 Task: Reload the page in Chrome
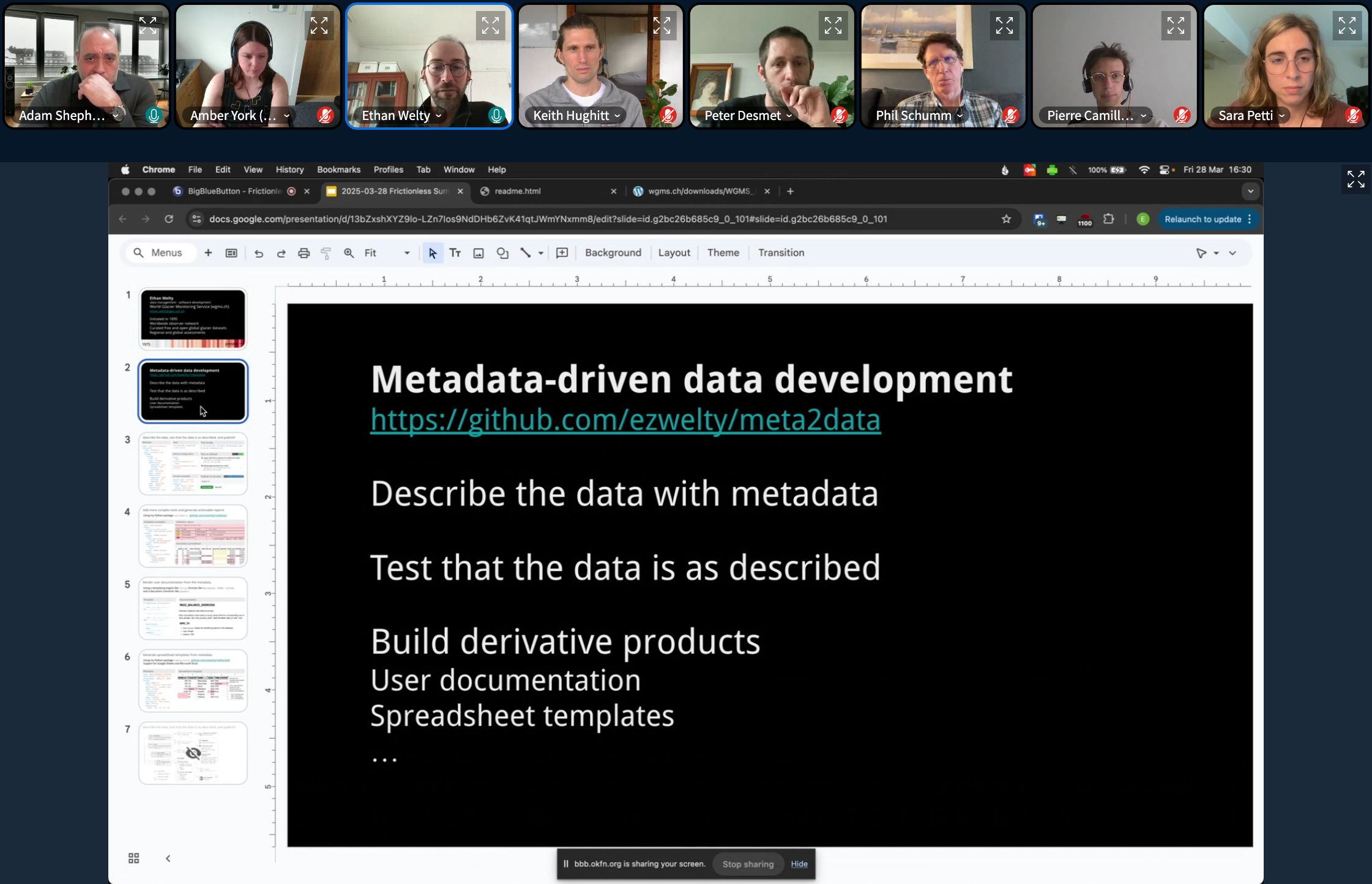169,219
